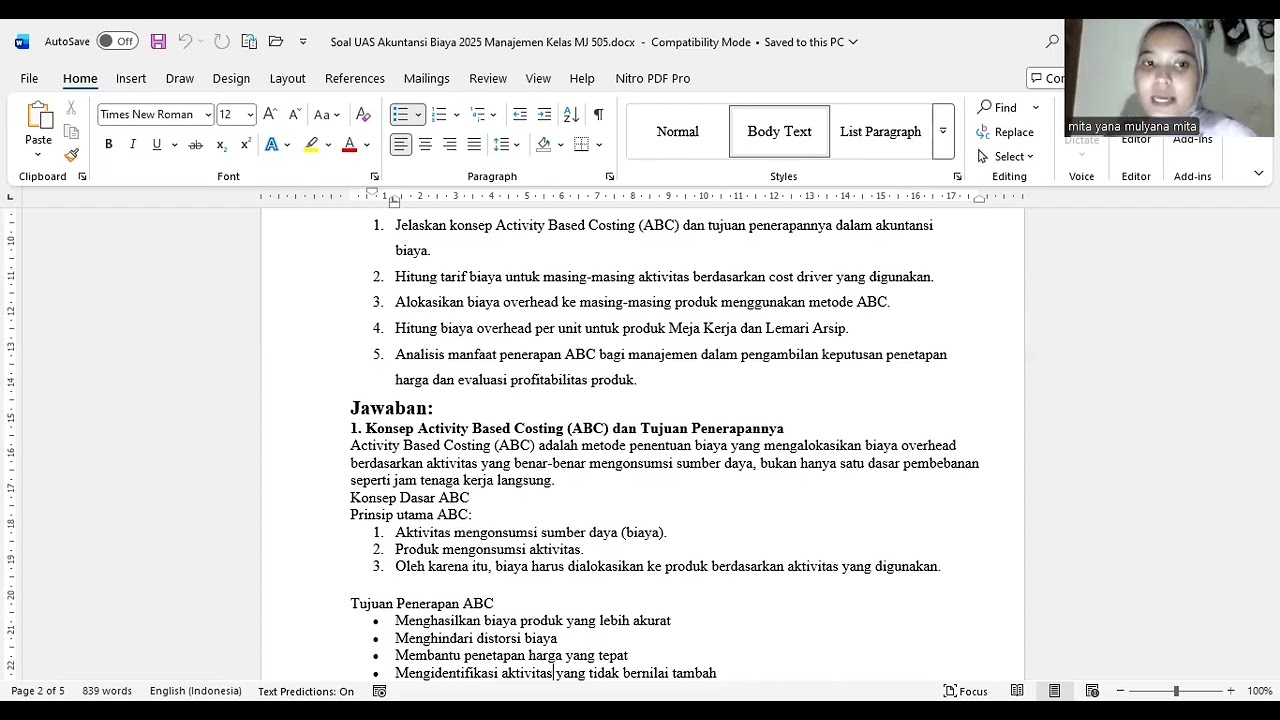Open word count from '839 words'
This screenshot has width=1280, height=720.
coord(107,691)
